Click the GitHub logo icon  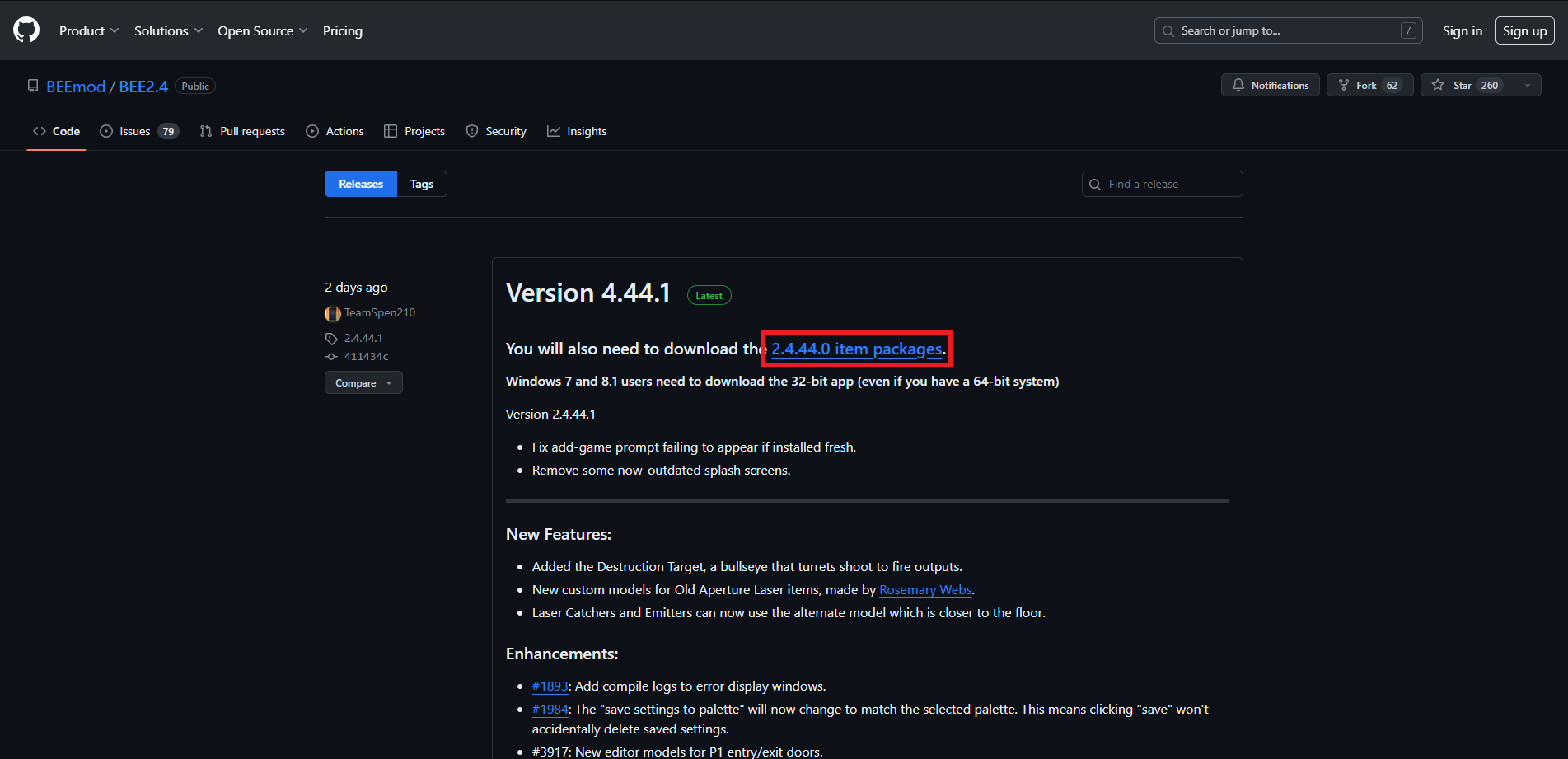26,30
